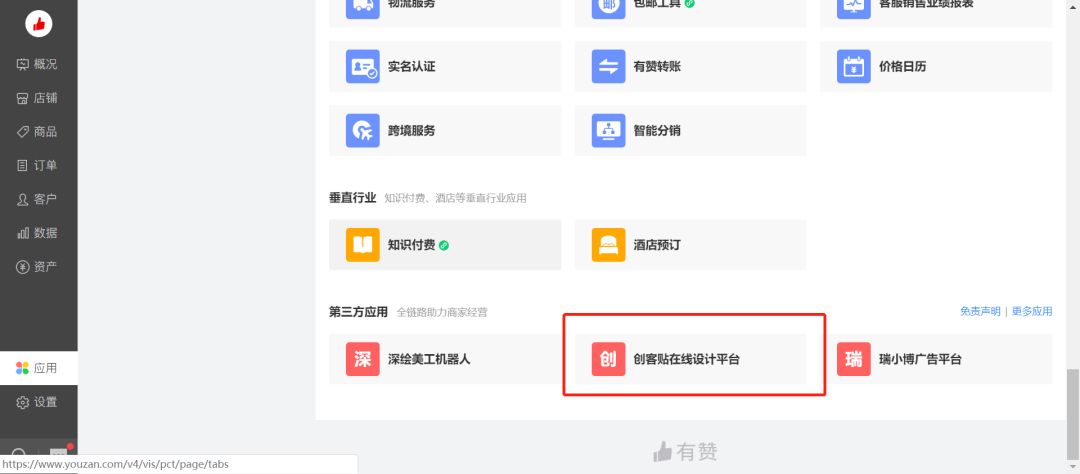This screenshot has height=474, width=1080.
Task: Click the 应用 colorful clover icon
Action: pyautogui.click(x=23, y=368)
